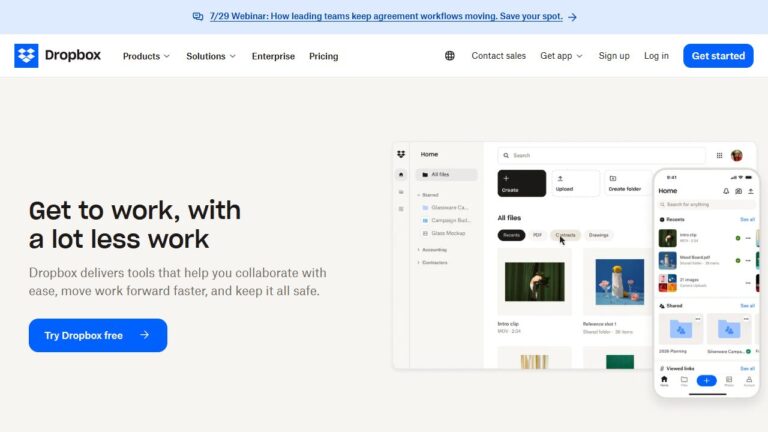Open the Reference shot 1 thumbnail
Image resolution: width=768 pixels, height=432 pixels.
tap(619, 282)
